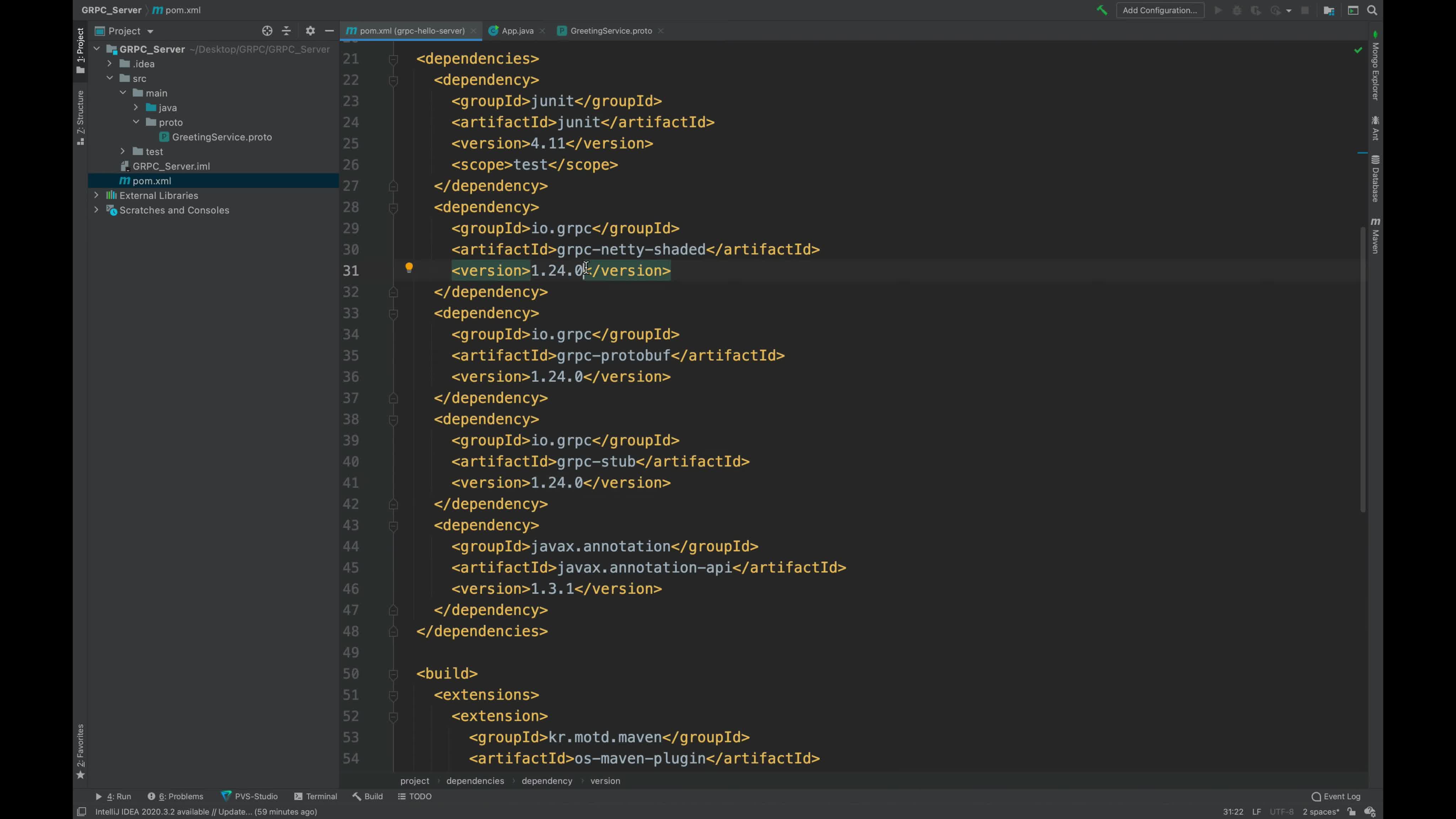Toggle fold on build tag line 50
This screenshot has height=819, width=1456.
tap(394, 674)
